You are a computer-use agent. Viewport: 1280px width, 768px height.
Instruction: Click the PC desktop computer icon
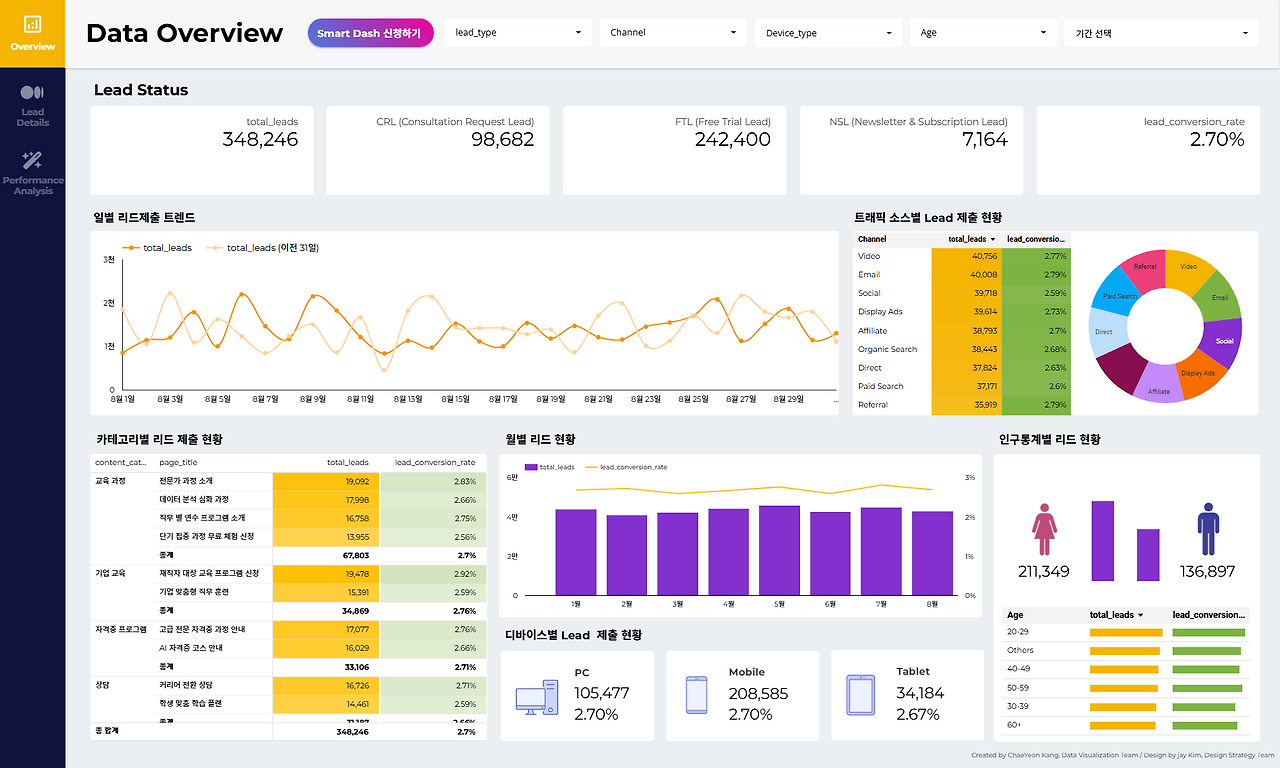(537, 696)
